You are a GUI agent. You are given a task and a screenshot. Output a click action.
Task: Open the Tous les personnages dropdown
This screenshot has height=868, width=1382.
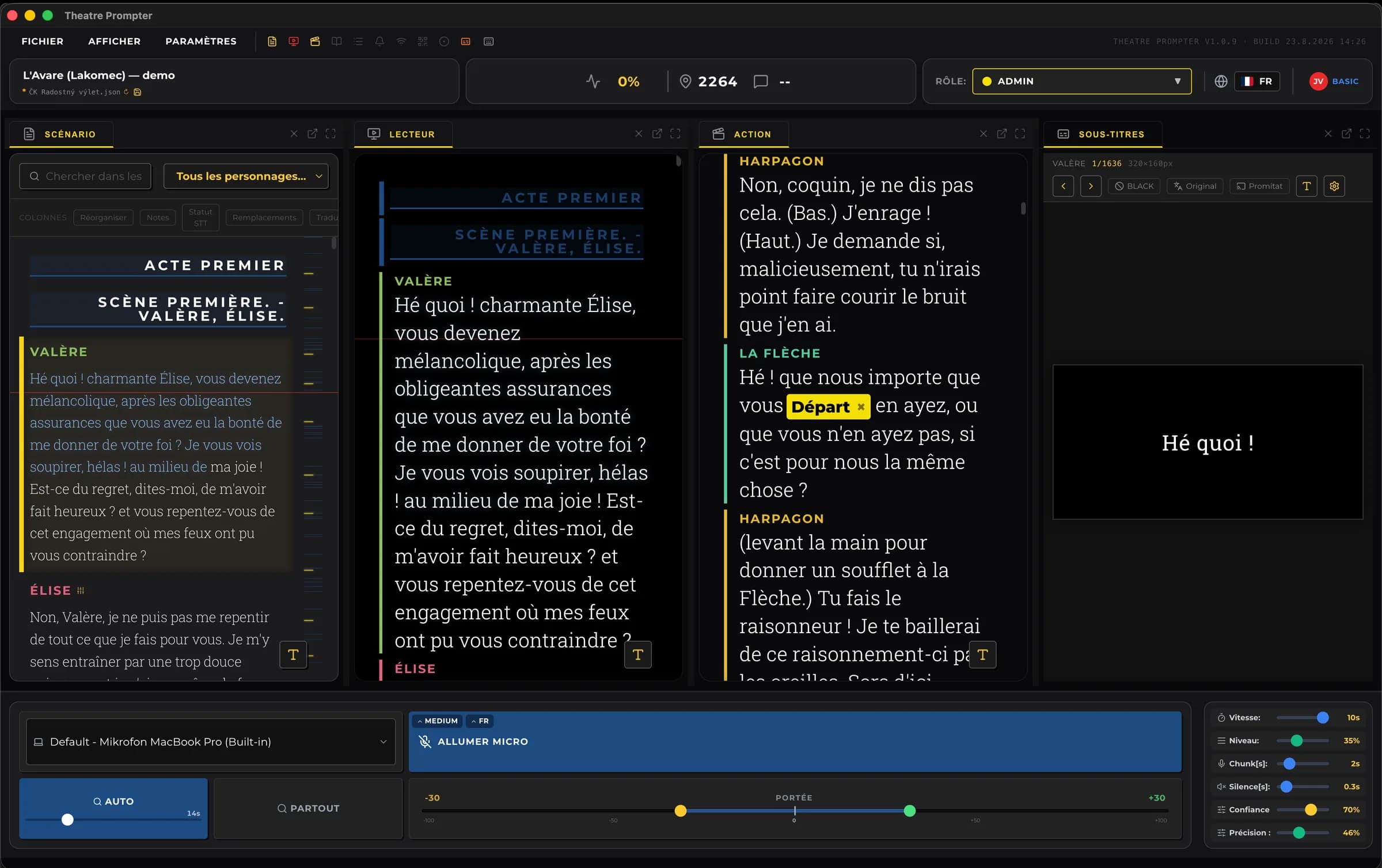pos(246,176)
